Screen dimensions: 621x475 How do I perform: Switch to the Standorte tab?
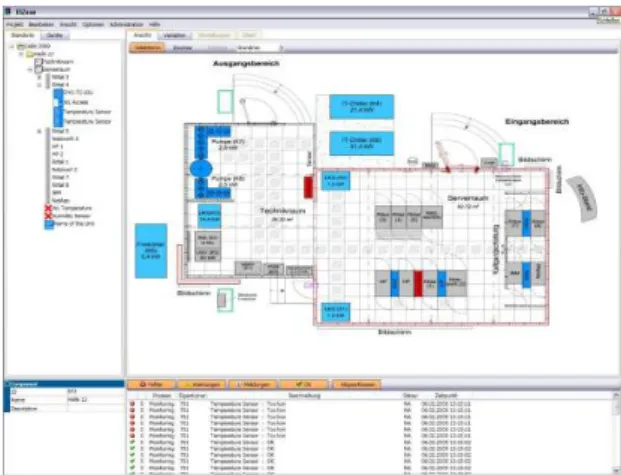[23, 35]
